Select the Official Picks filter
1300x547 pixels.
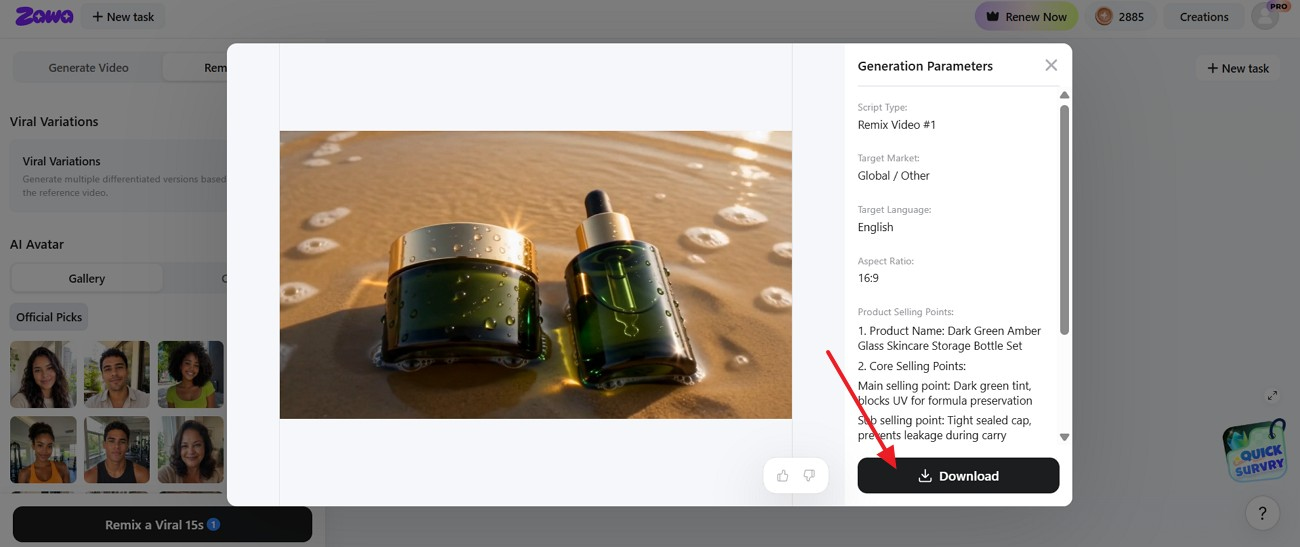49,317
